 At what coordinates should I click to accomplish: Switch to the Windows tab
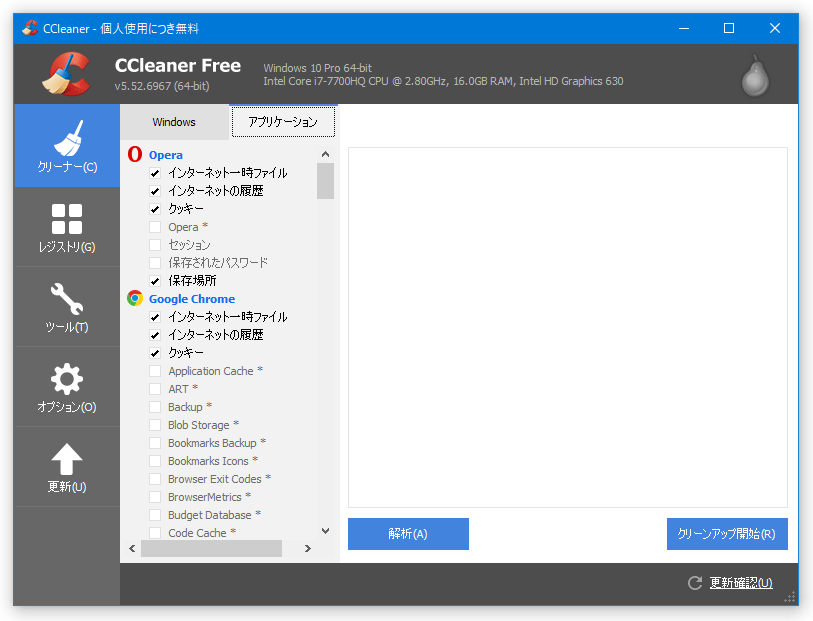(174, 122)
